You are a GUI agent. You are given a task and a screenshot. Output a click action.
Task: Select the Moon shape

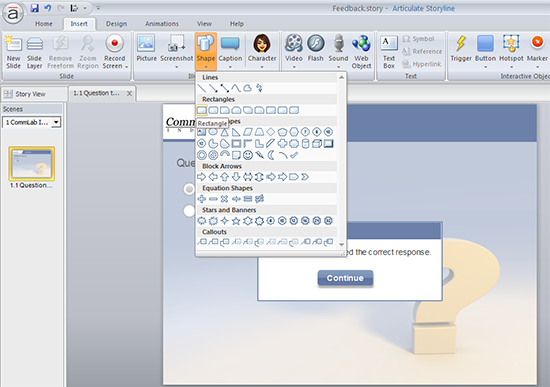click(x=271, y=155)
